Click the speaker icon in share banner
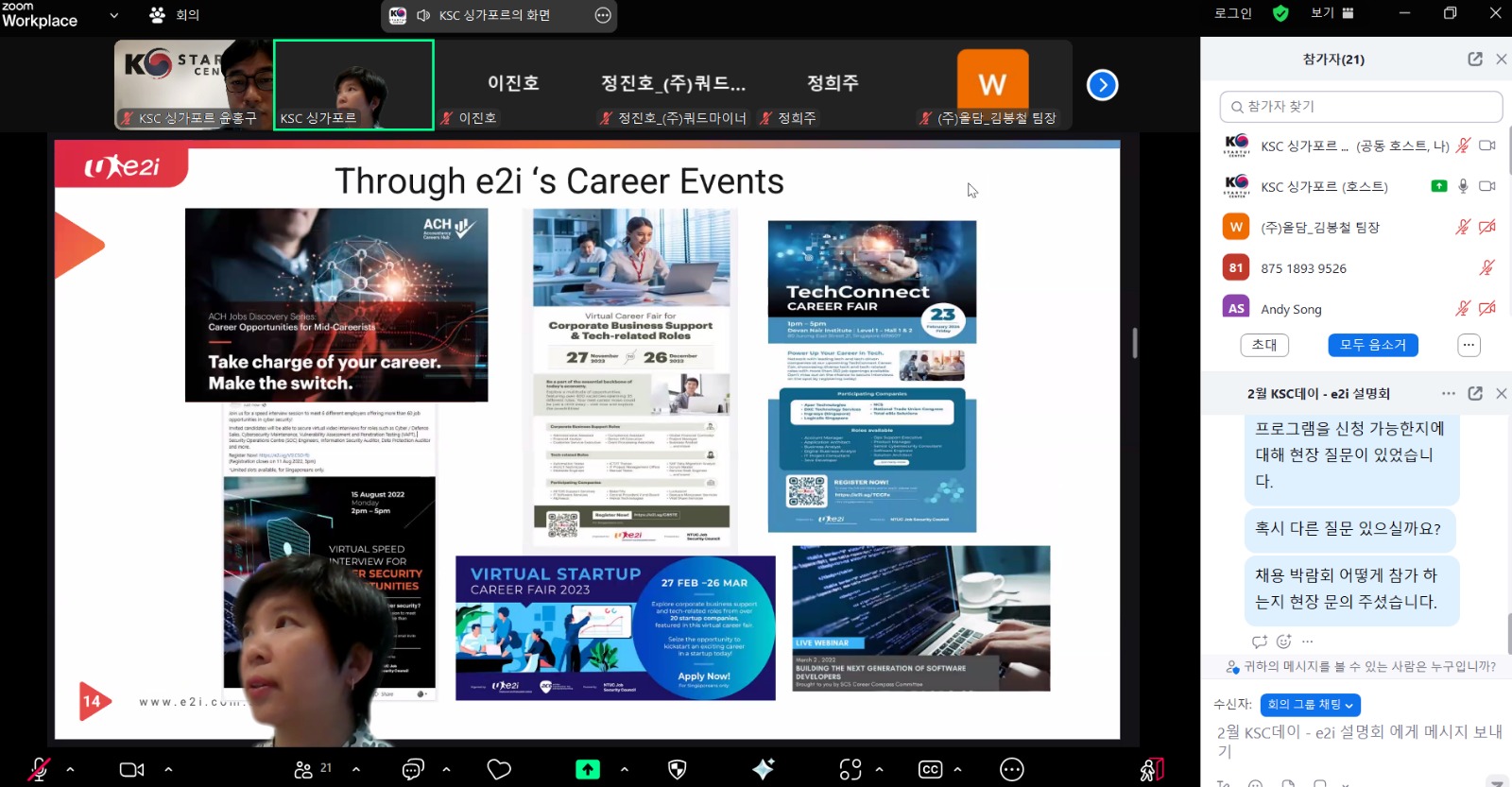This screenshot has width=1512, height=787. click(x=423, y=15)
